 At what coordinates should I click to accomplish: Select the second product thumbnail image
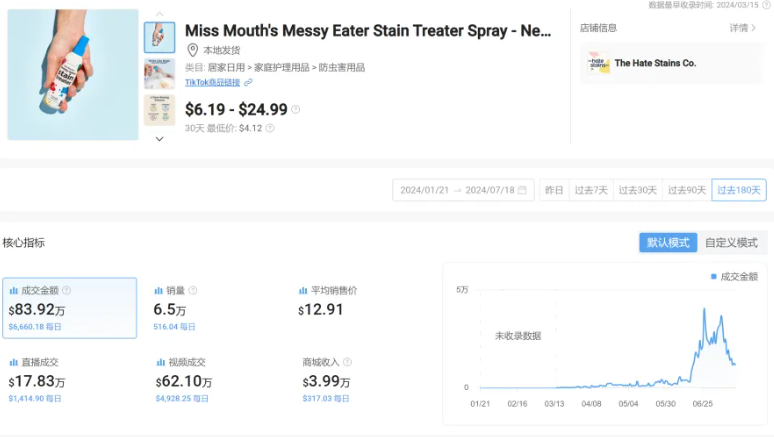[159, 74]
